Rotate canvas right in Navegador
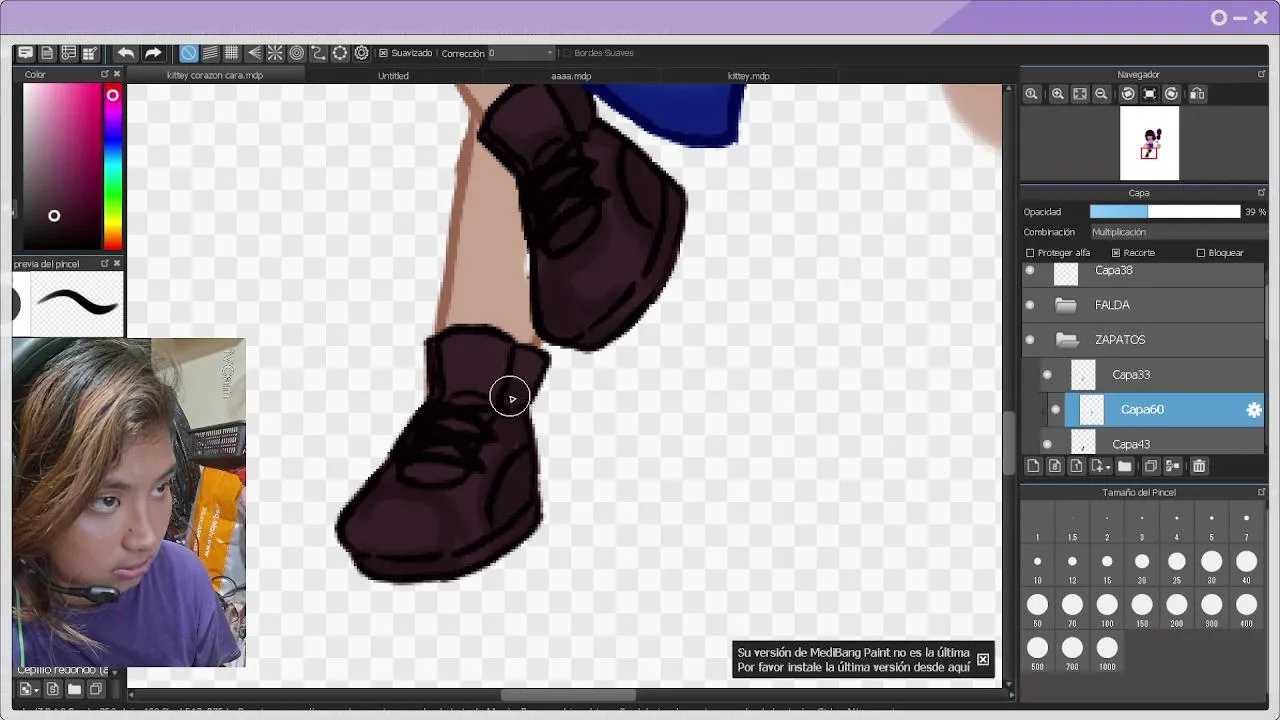This screenshot has width=1280, height=720. pos(1171,94)
